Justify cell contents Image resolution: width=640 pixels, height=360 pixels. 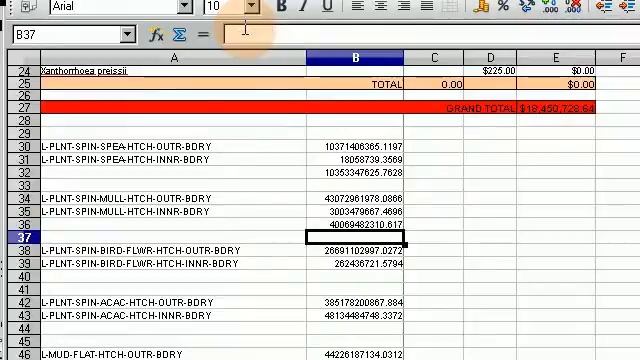(427, 6)
